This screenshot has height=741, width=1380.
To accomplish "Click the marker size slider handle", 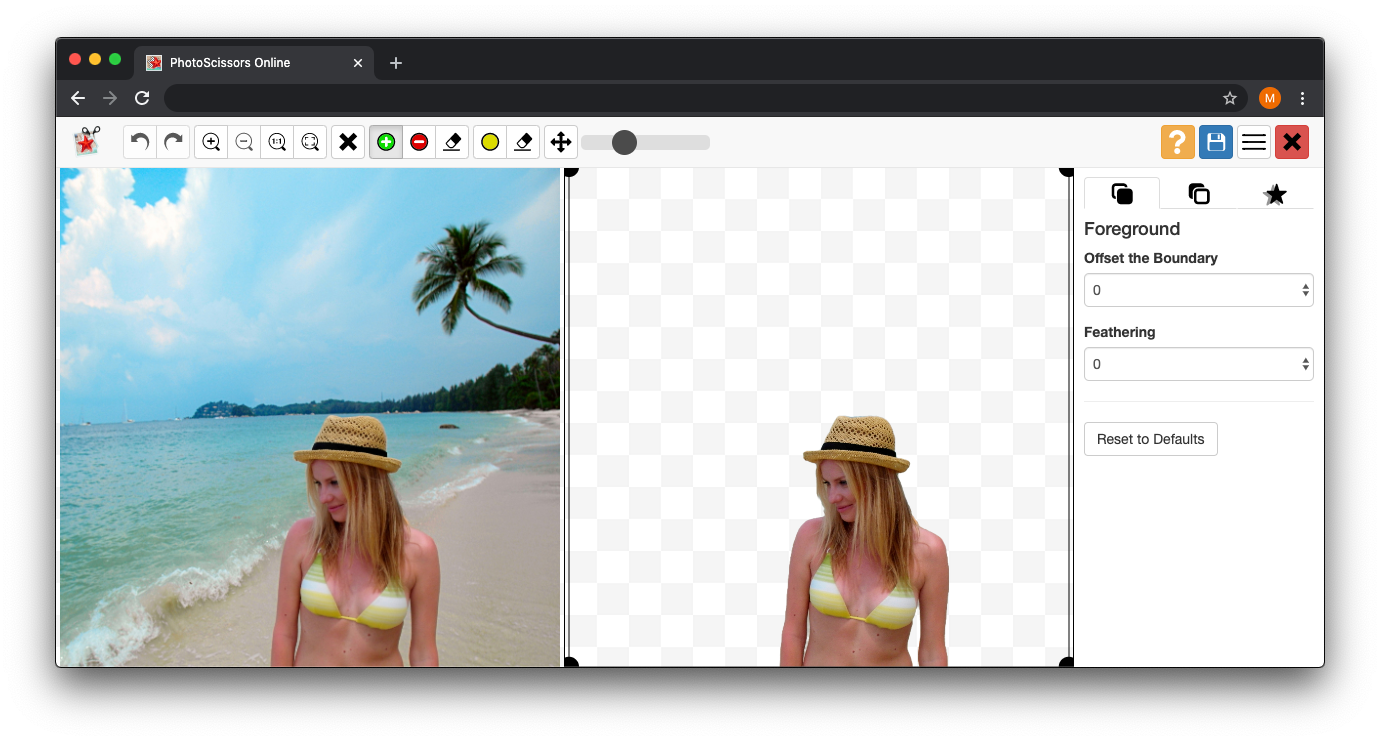I will pyautogui.click(x=624, y=142).
